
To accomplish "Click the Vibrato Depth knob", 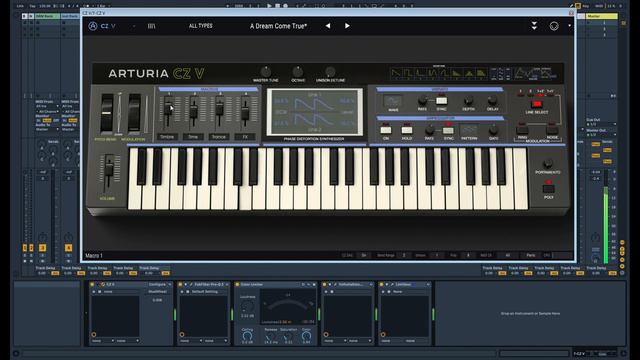I will click(x=469, y=100).
